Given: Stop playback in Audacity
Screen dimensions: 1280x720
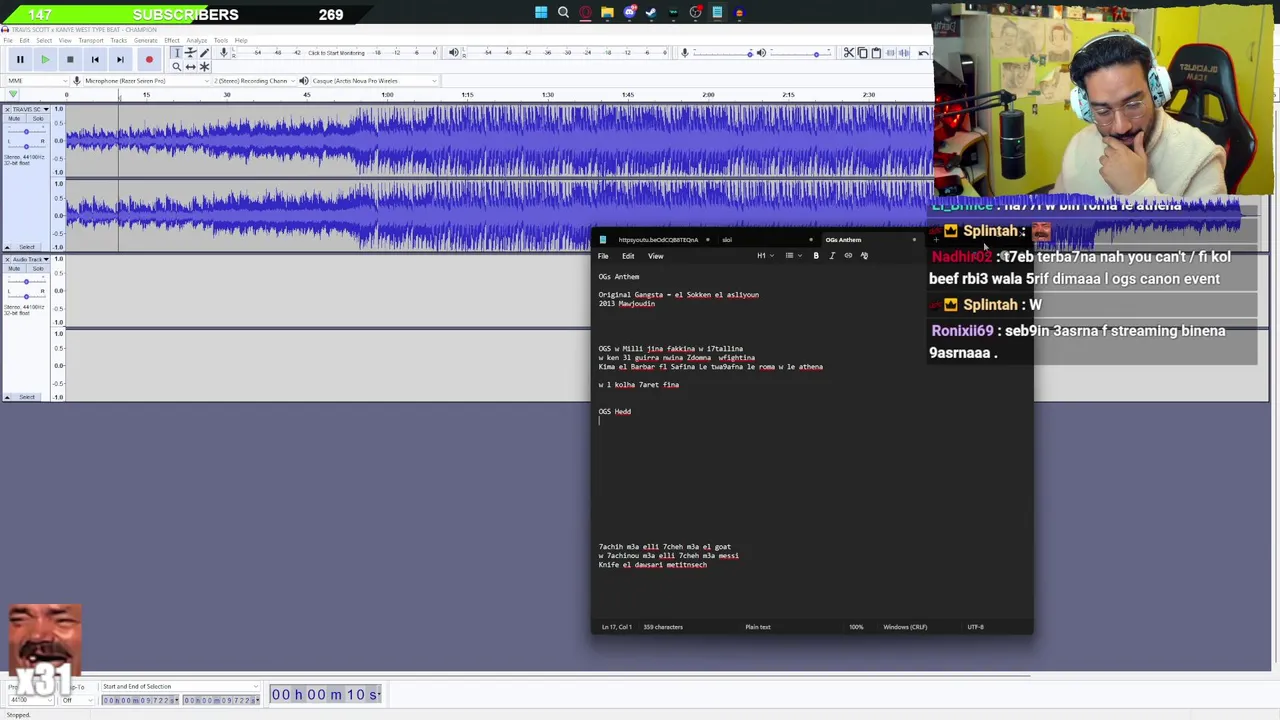Looking at the screenshot, I should (70, 59).
